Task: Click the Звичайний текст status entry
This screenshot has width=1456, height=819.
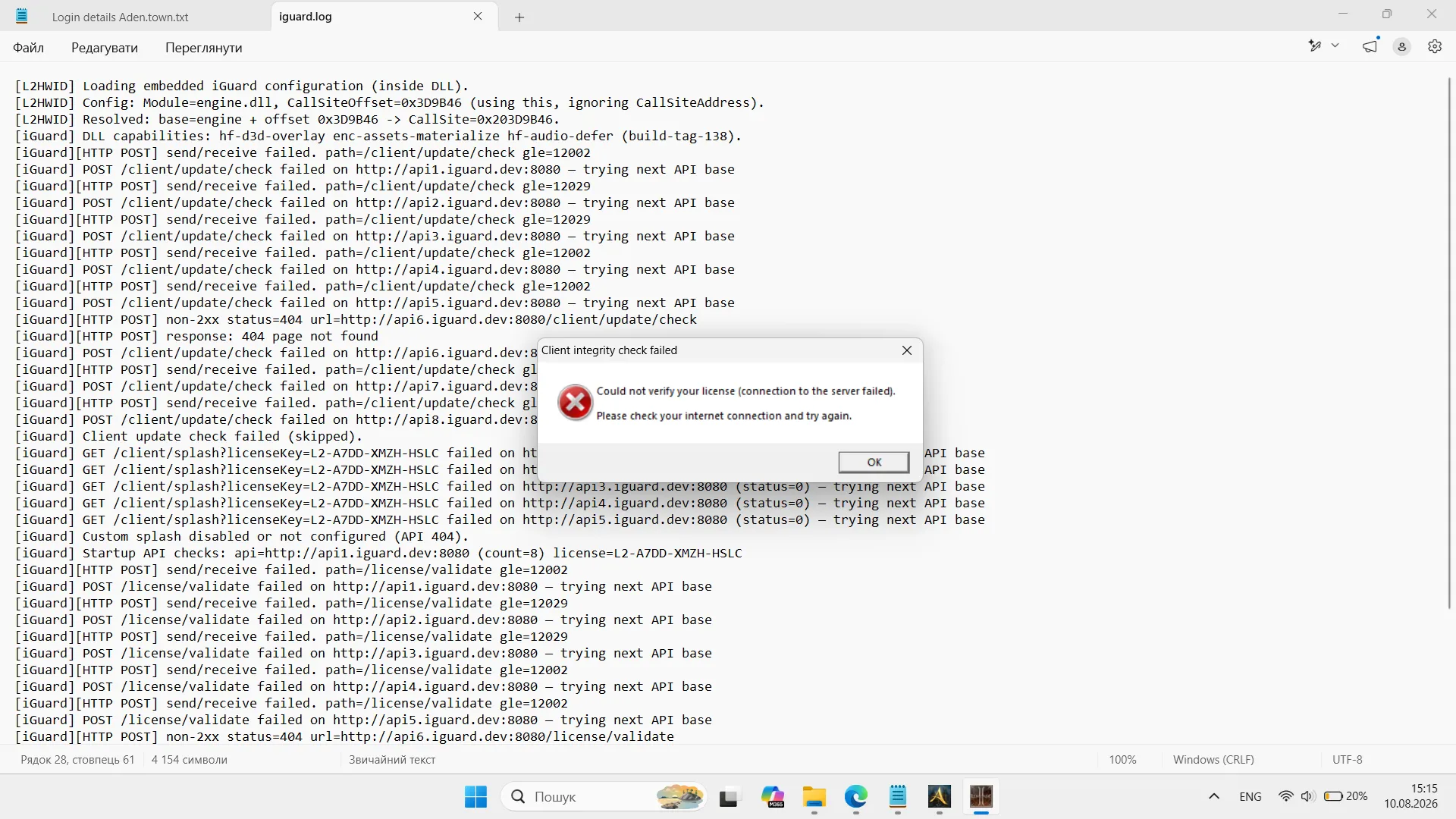Action: point(392,760)
